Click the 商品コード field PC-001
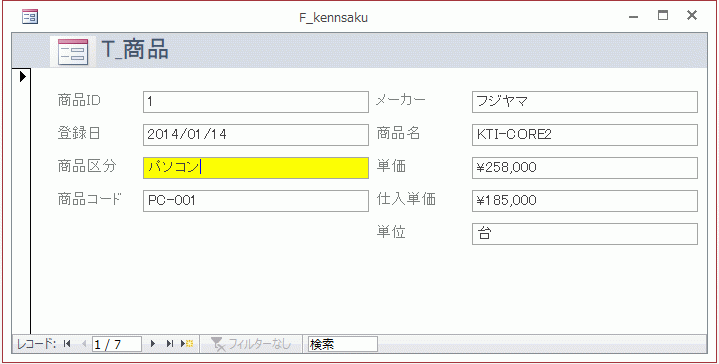 pyautogui.click(x=256, y=201)
